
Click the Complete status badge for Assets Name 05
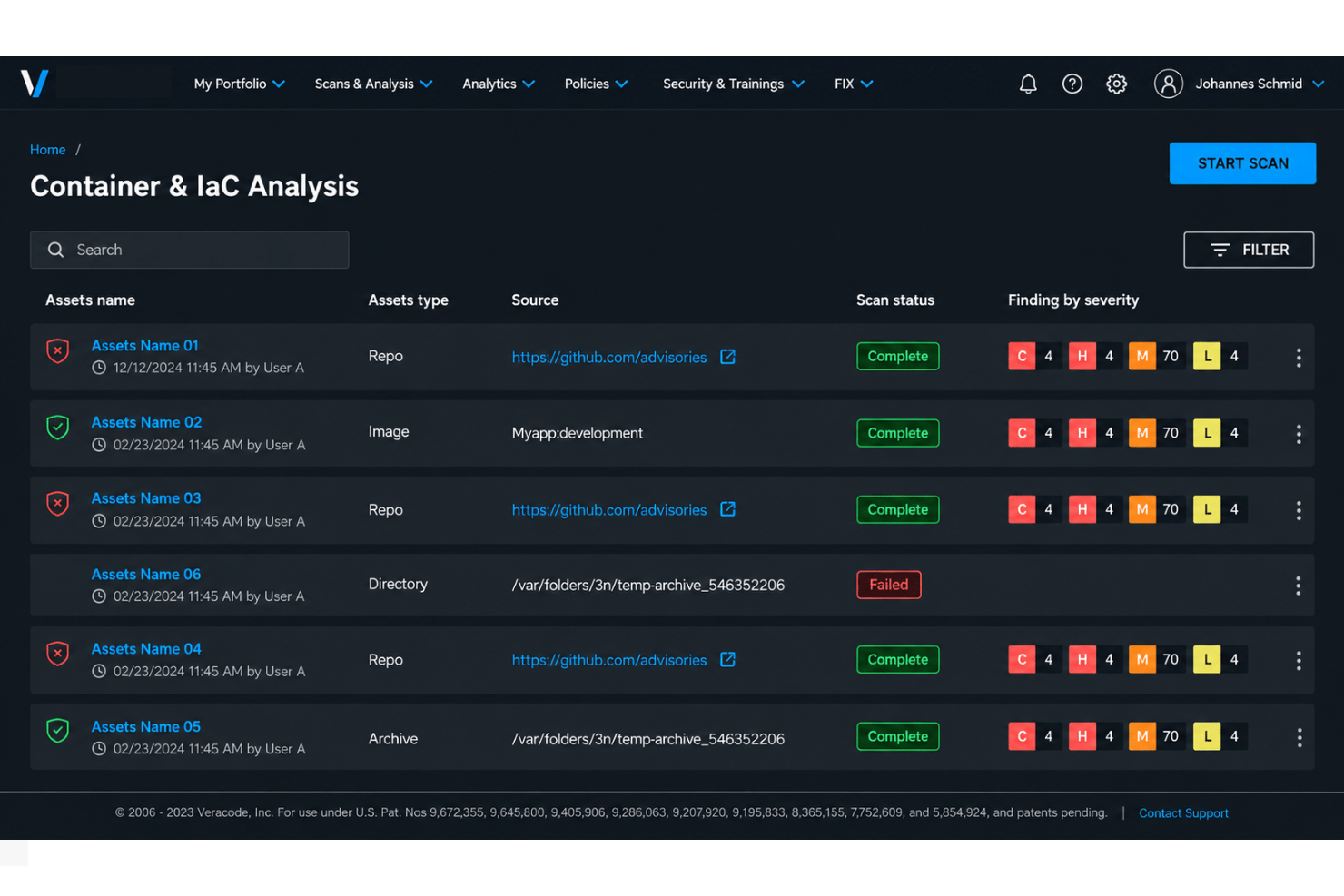click(898, 736)
